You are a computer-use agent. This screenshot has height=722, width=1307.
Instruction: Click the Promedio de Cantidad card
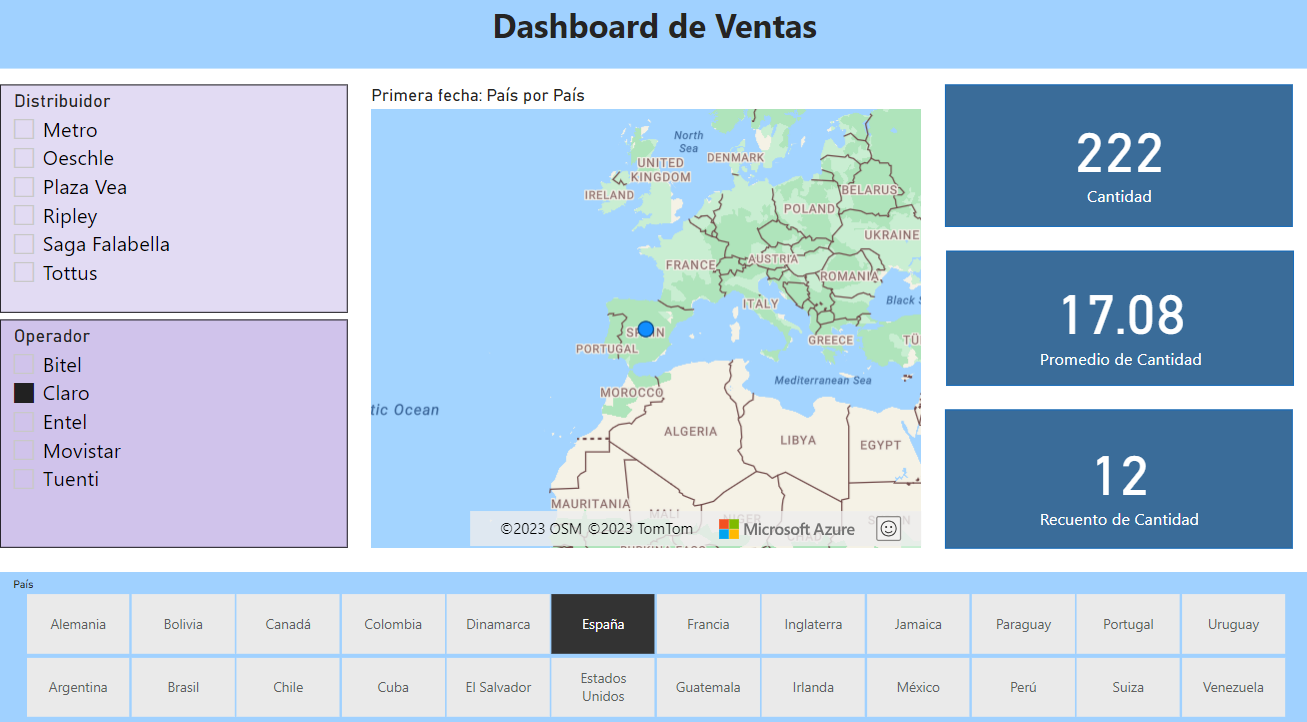tap(1119, 318)
